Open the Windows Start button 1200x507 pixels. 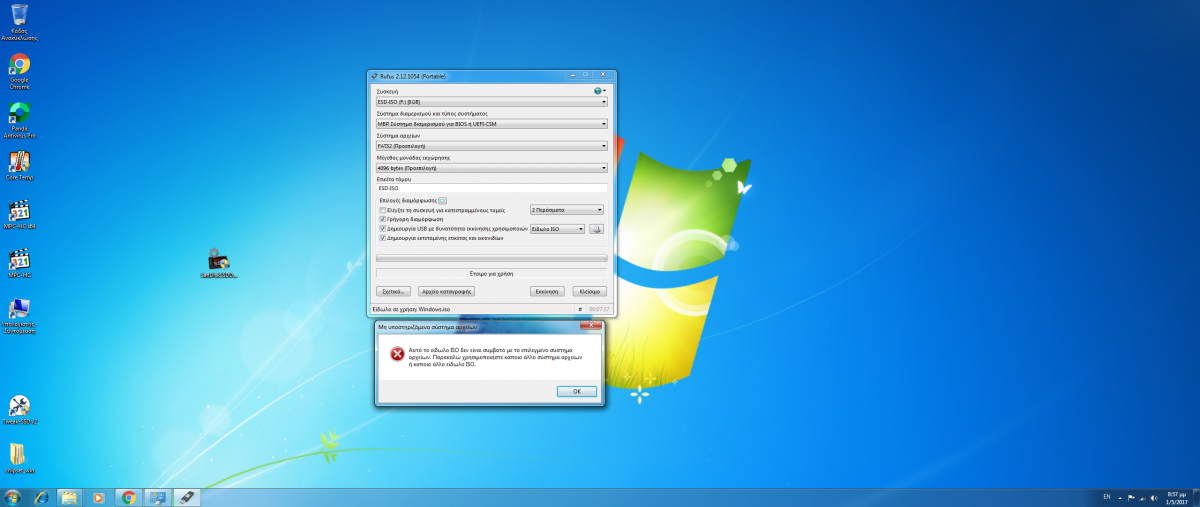pyautogui.click(x=12, y=497)
